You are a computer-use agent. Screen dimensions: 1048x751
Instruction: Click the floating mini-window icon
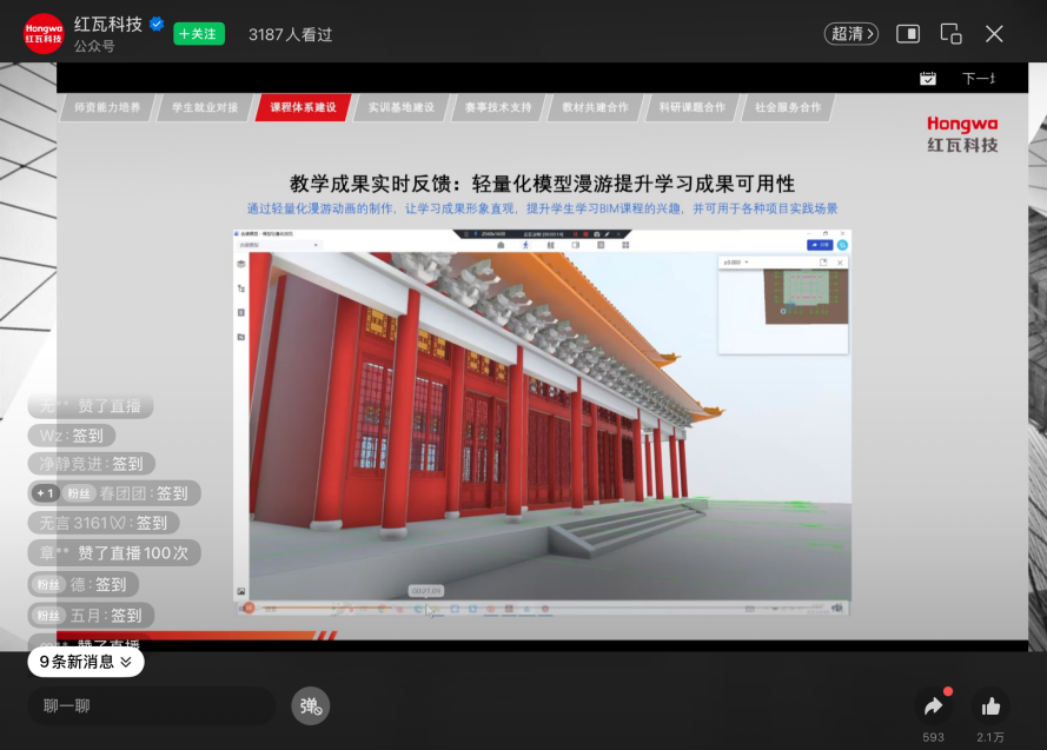click(950, 34)
